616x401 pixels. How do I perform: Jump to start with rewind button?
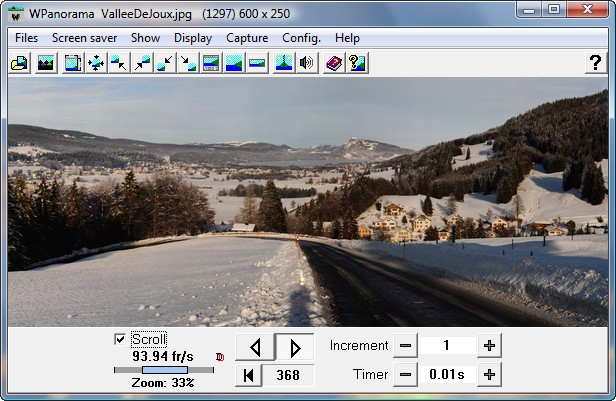click(248, 375)
